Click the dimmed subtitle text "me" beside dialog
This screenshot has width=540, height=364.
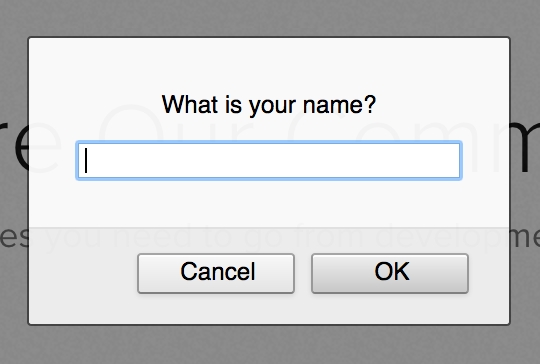click(x=525, y=238)
